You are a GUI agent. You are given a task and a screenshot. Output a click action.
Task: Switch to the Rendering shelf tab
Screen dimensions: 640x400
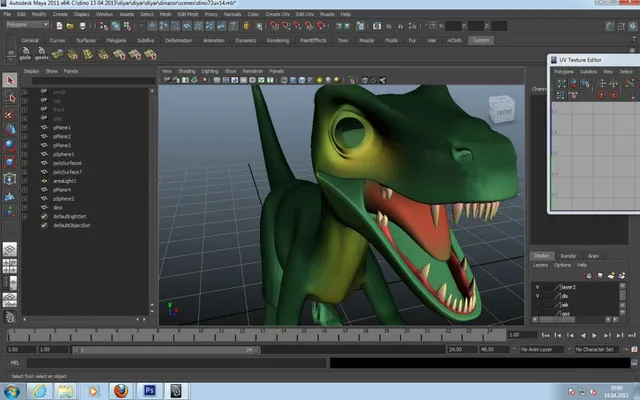pyautogui.click(x=278, y=40)
